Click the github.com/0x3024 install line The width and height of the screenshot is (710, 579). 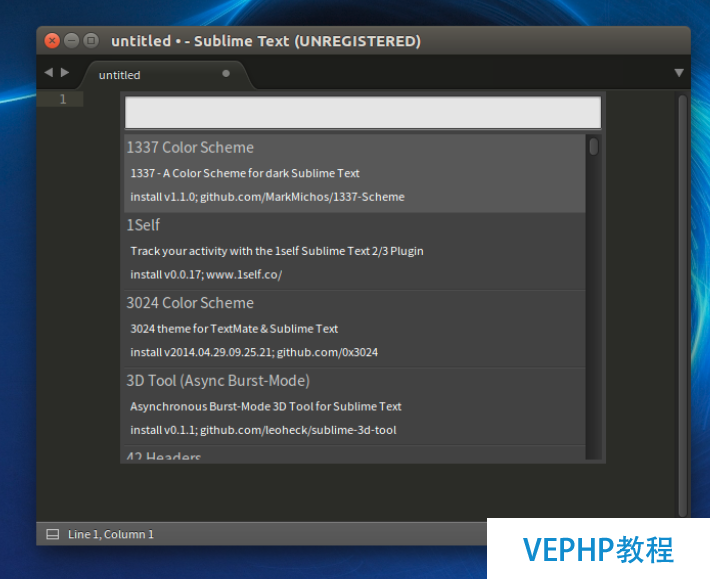(254, 353)
